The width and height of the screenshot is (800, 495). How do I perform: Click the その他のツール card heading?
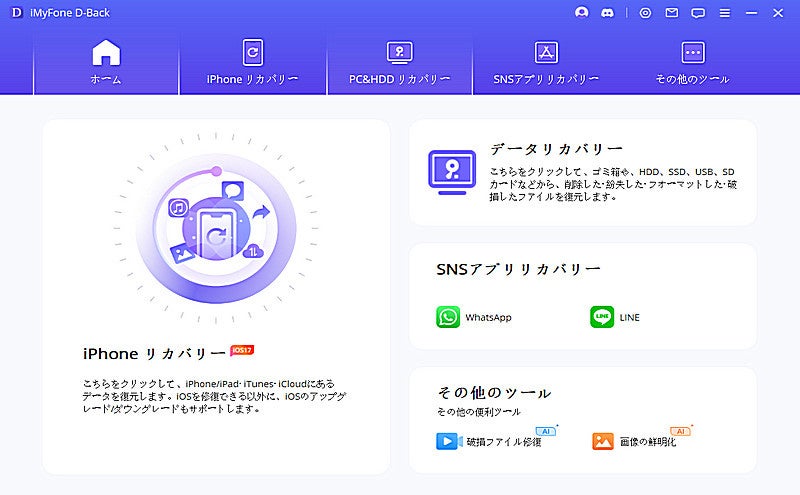494,393
